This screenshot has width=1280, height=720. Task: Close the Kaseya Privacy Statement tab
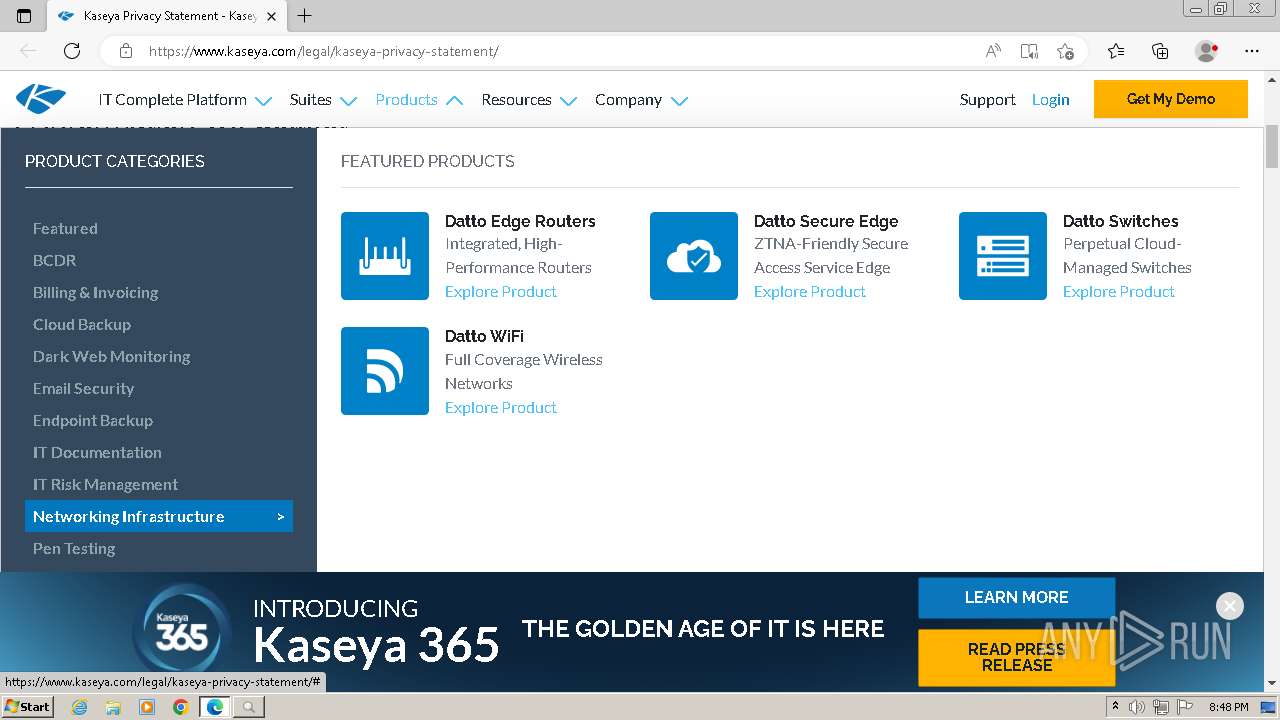(x=271, y=16)
